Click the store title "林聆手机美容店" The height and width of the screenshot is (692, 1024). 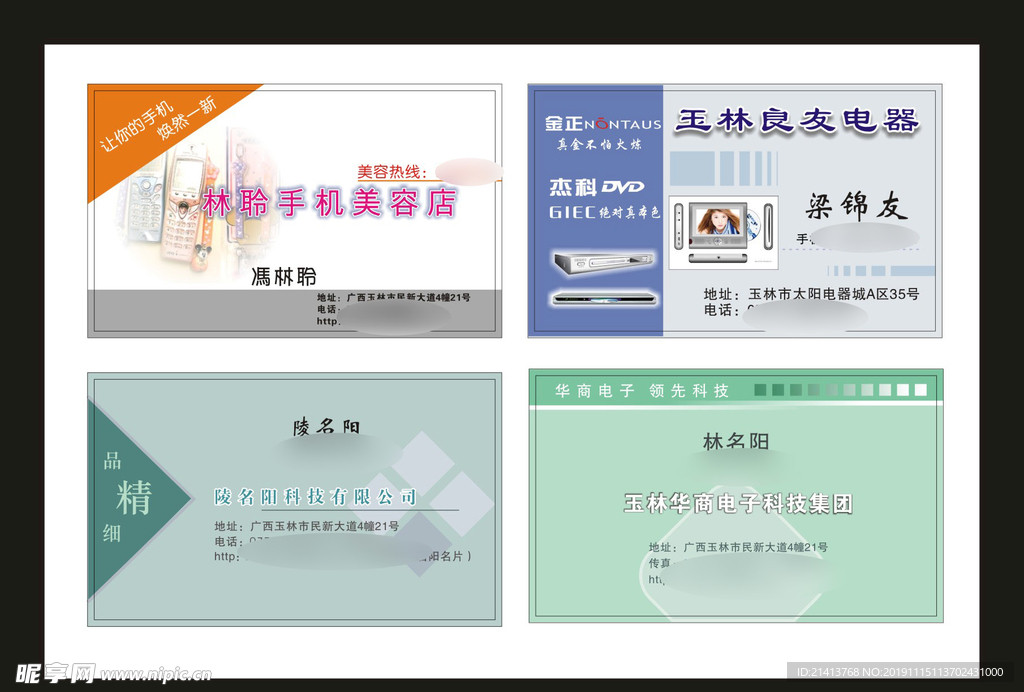(x=329, y=203)
